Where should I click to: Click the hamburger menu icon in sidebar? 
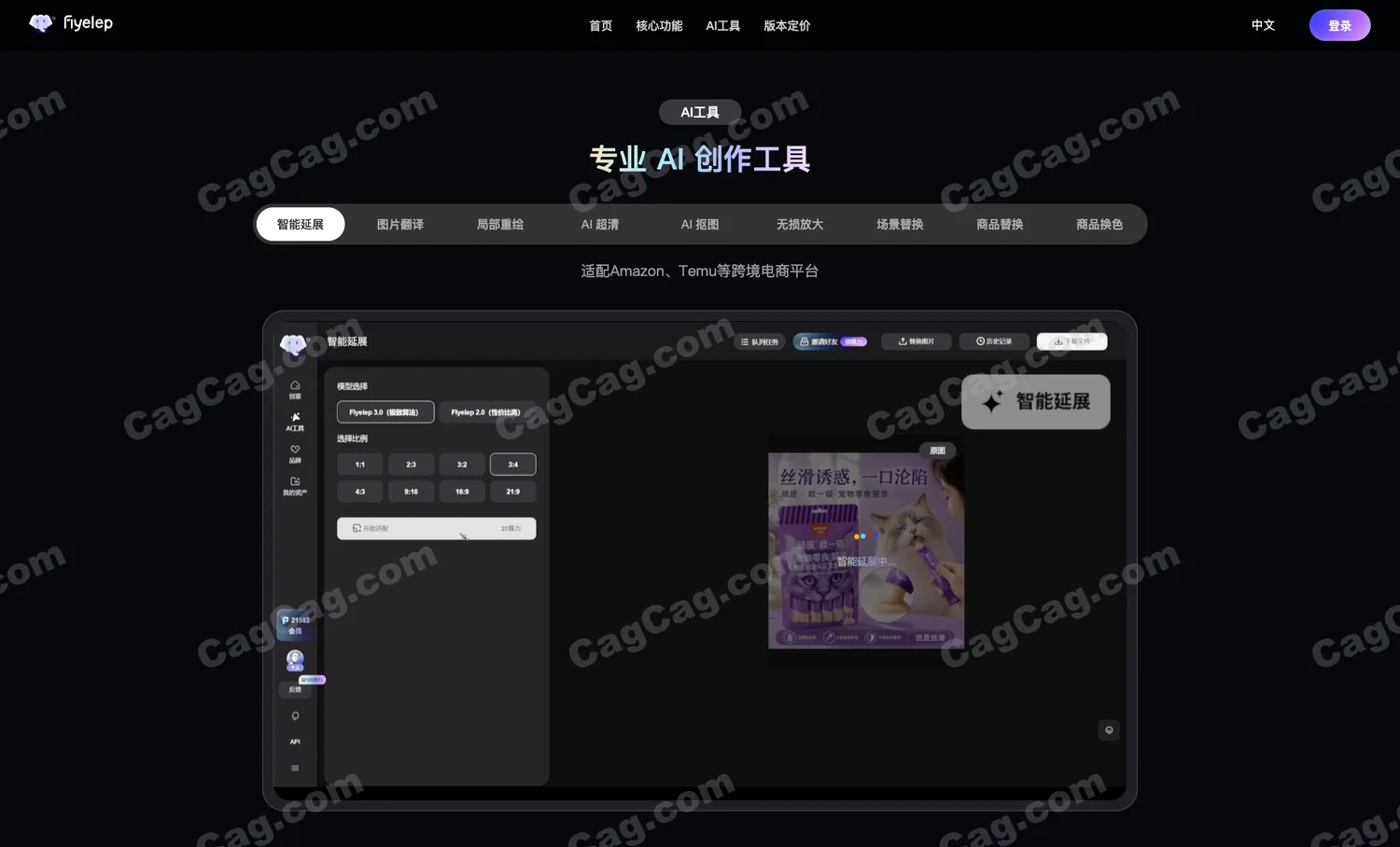295,769
